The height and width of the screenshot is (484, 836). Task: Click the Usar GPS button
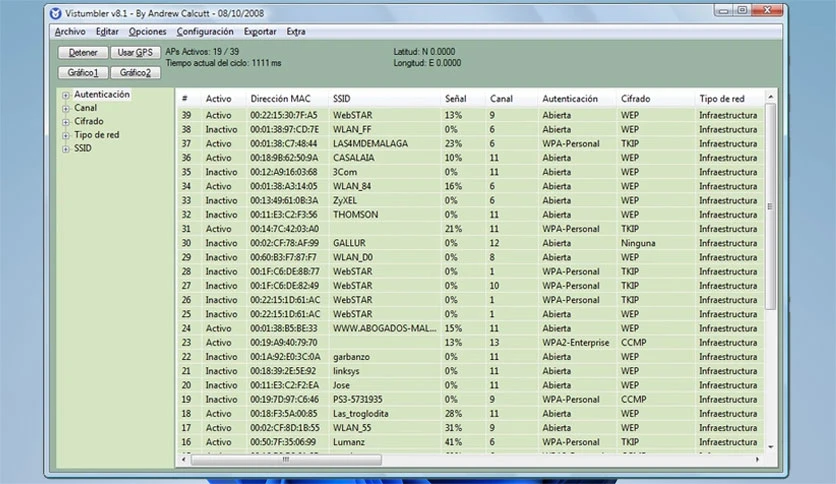[x=135, y=52]
